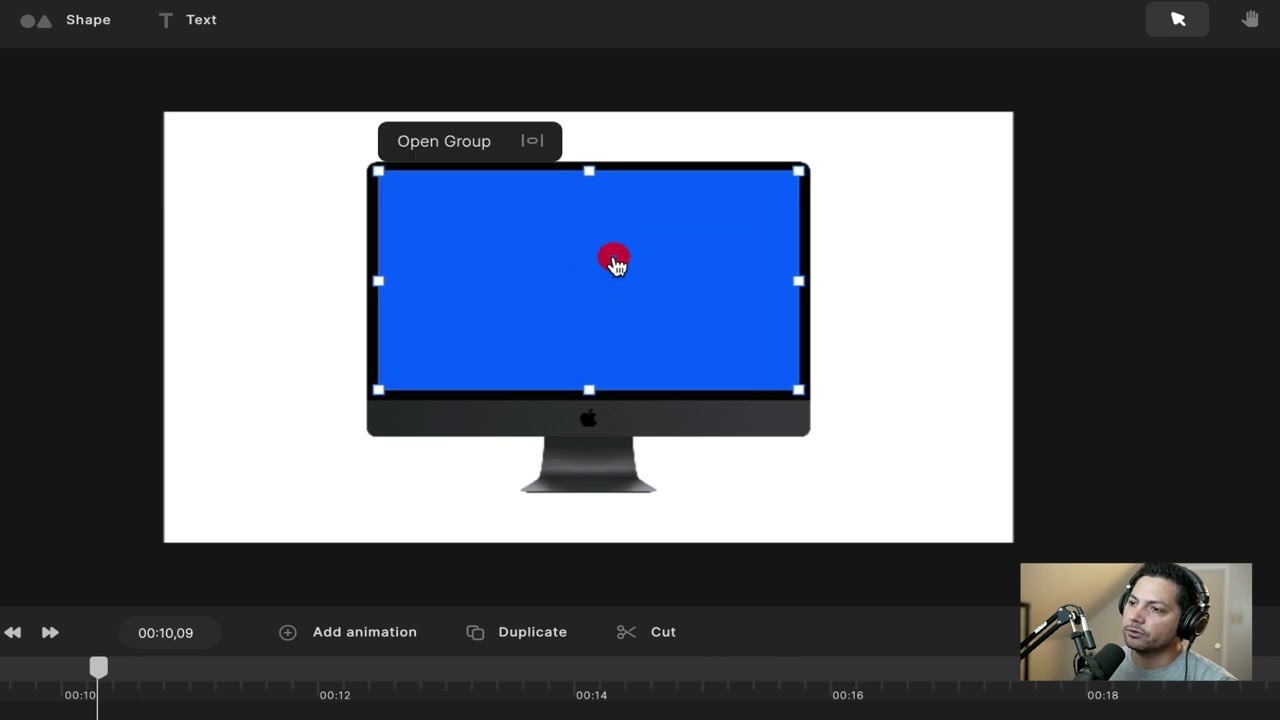Click the timeline playhead handle
1280x720 pixels.
click(98, 667)
